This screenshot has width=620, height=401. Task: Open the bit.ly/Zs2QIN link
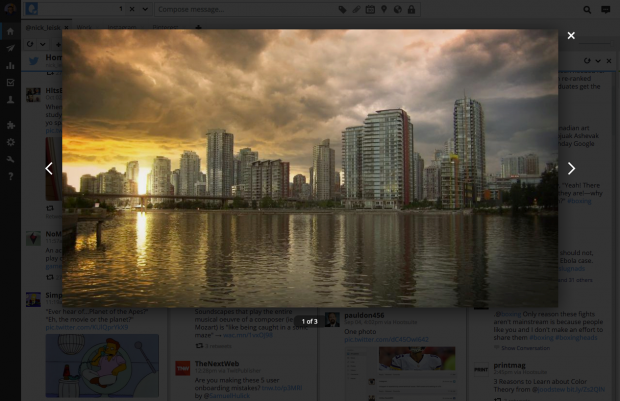[586, 390]
